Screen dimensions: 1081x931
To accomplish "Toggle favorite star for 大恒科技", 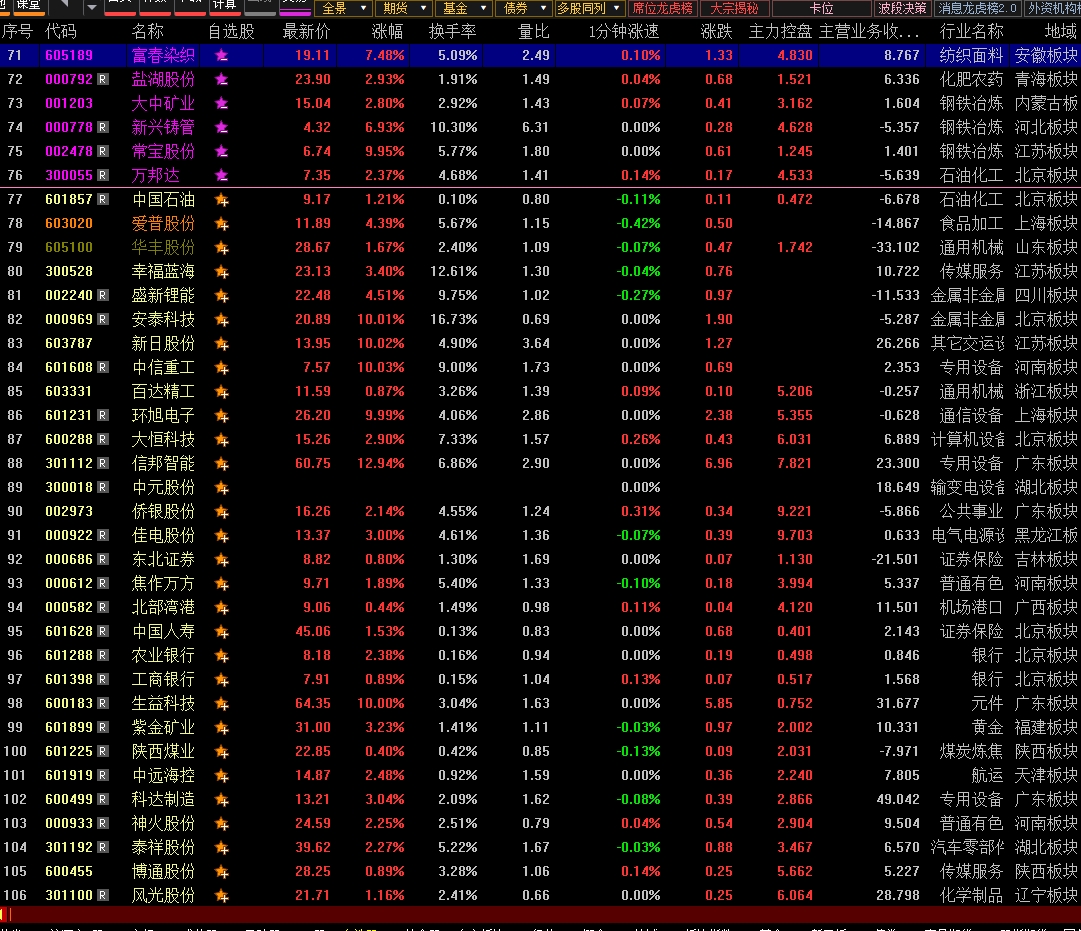I will pyautogui.click(x=221, y=440).
